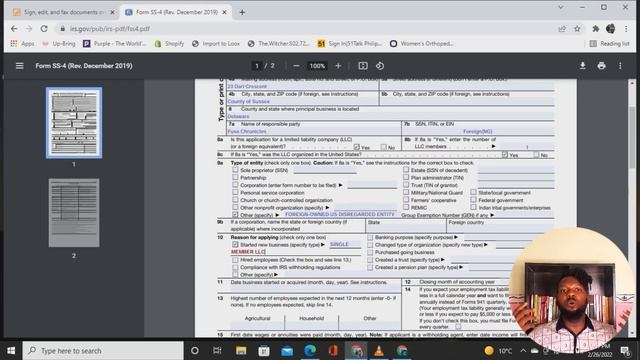Click the PDF vertical scrollbar
The image size is (640, 360).
click(632, 137)
